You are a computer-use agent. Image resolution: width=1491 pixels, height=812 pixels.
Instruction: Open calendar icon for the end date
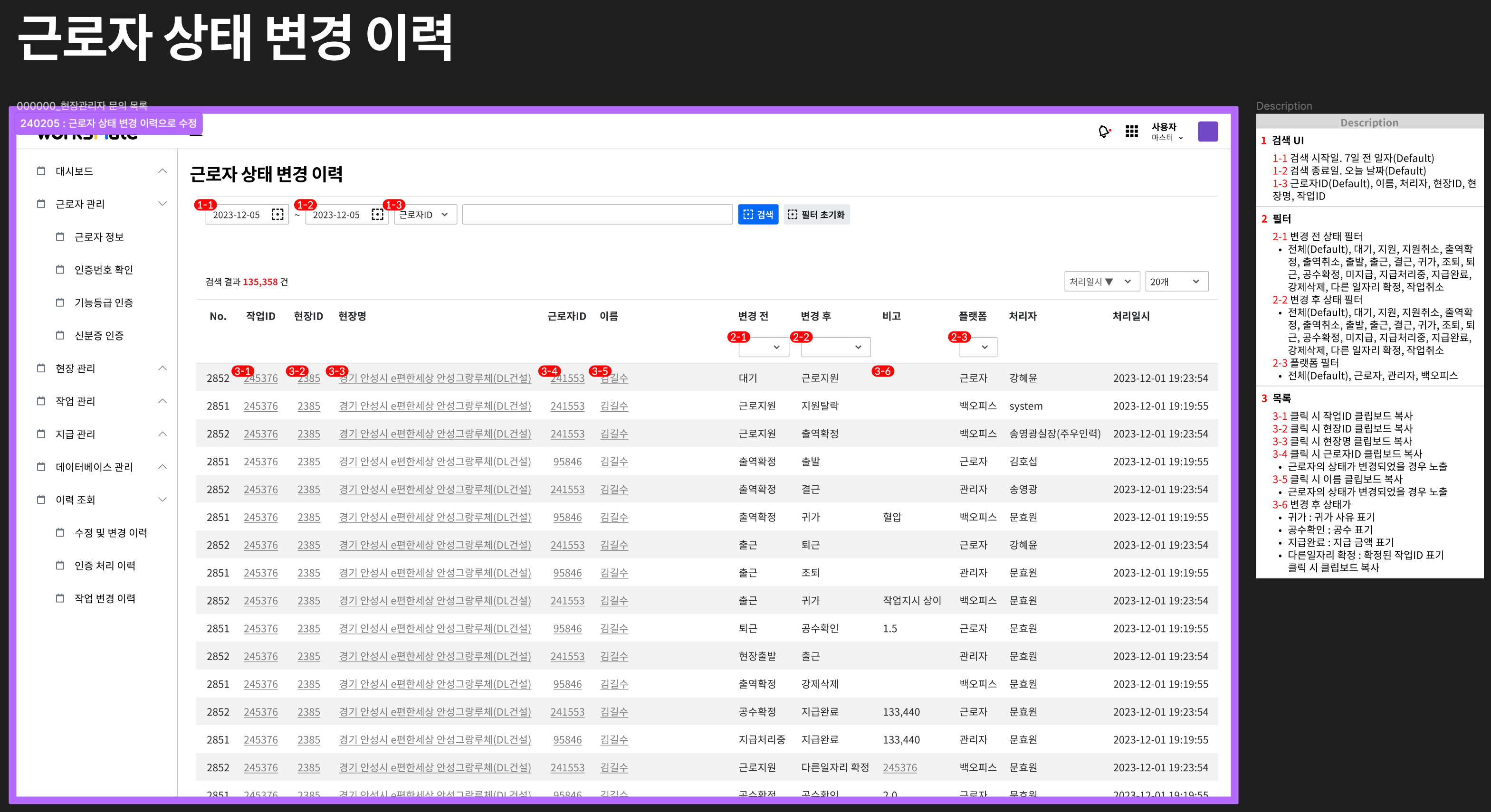point(377,215)
